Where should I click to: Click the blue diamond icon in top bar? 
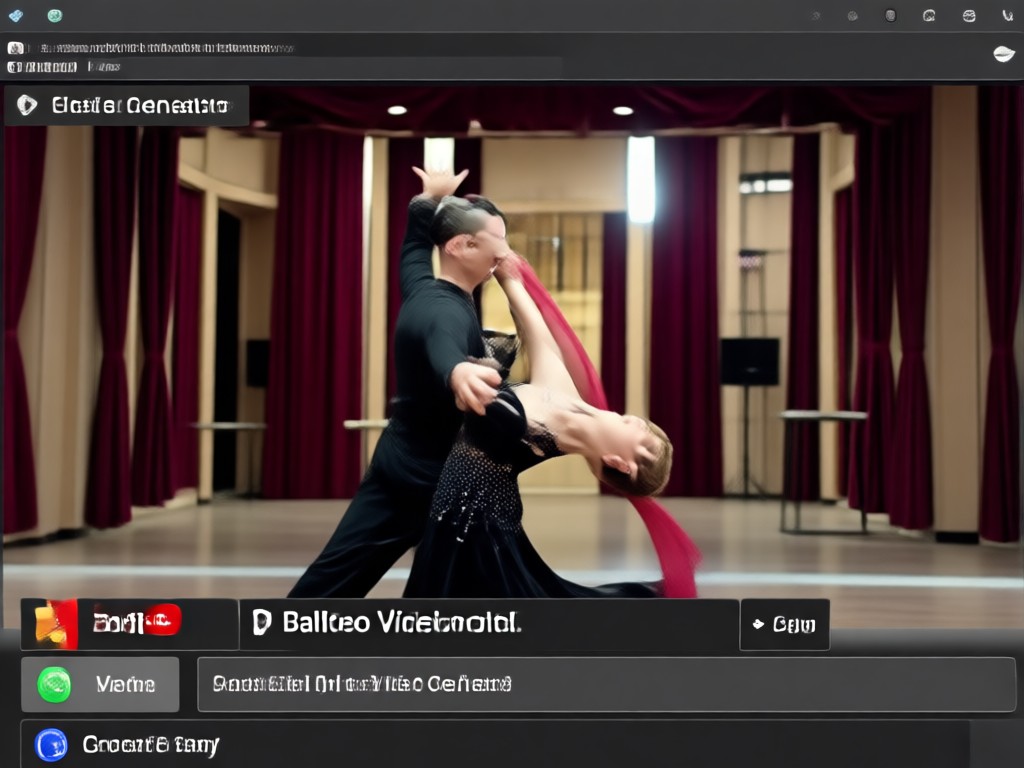pos(16,15)
